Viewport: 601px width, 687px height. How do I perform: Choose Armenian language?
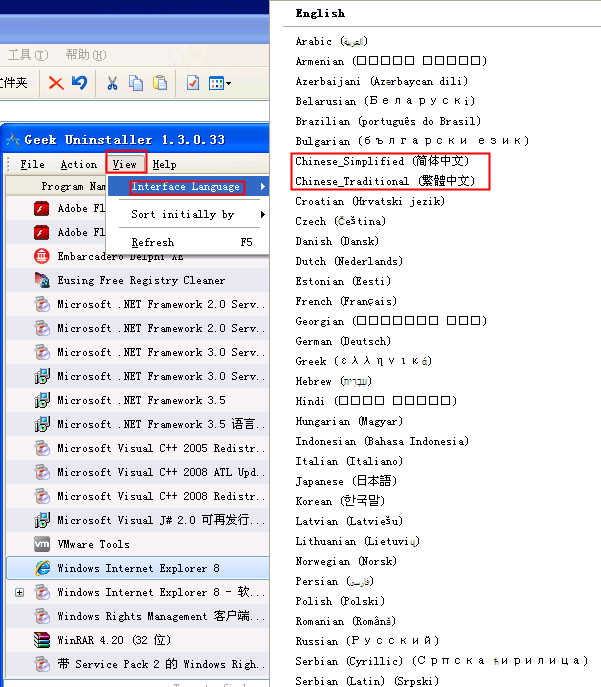[x=391, y=61]
